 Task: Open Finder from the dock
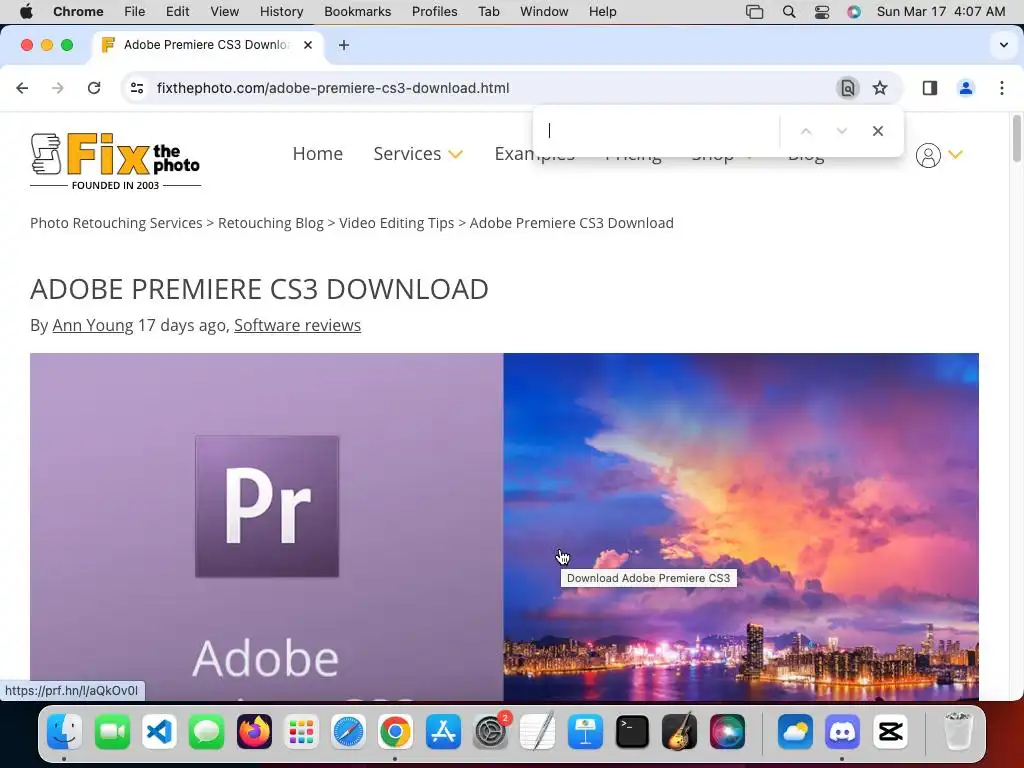(65, 731)
